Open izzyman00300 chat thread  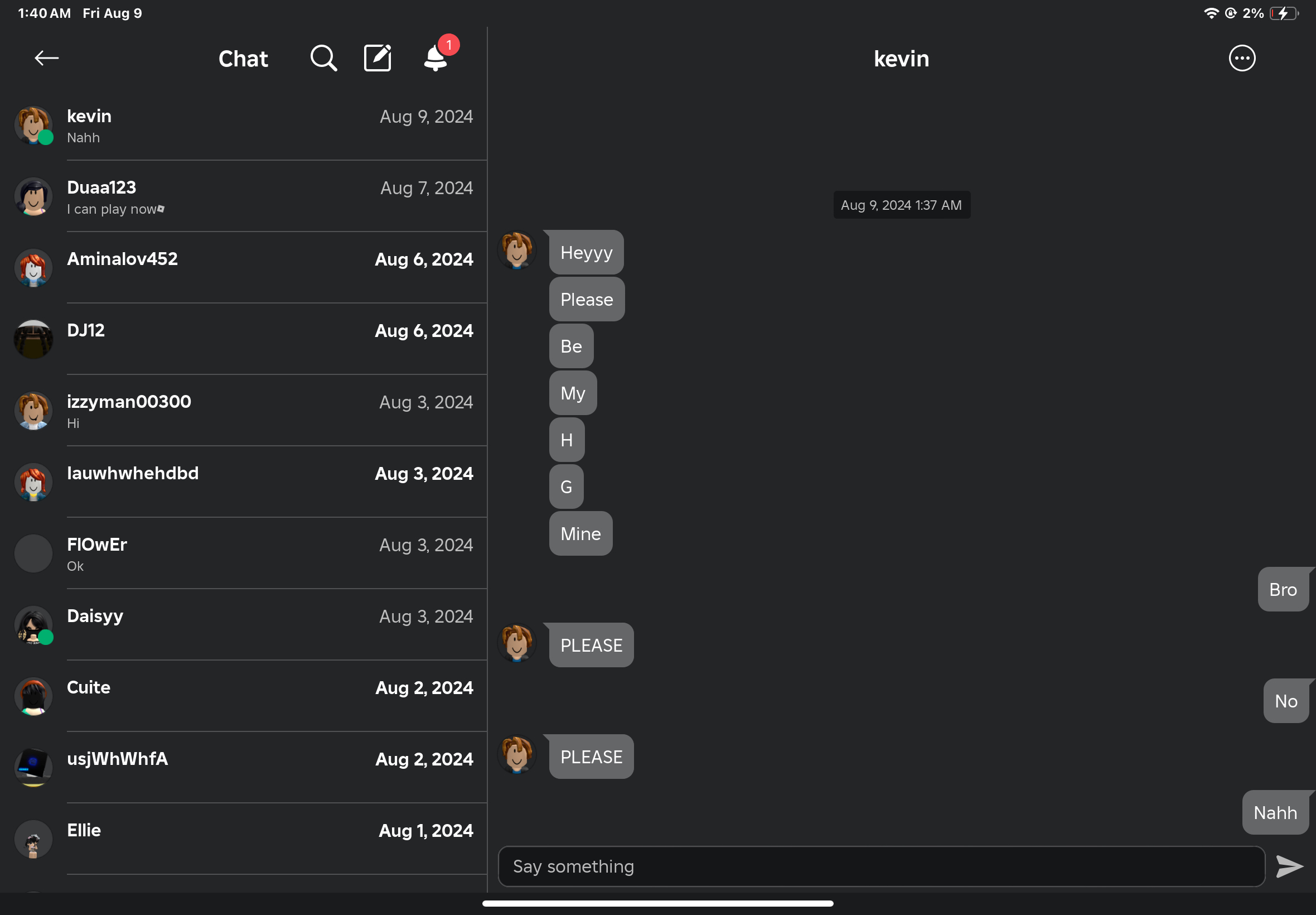pos(269,411)
